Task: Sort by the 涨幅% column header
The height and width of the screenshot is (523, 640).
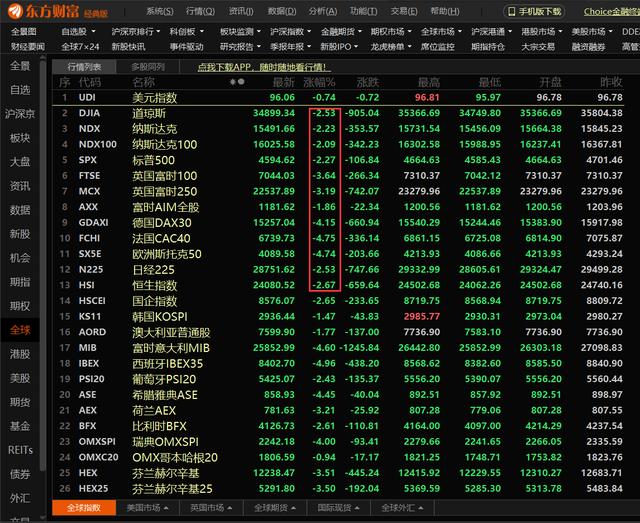Action: (x=319, y=82)
